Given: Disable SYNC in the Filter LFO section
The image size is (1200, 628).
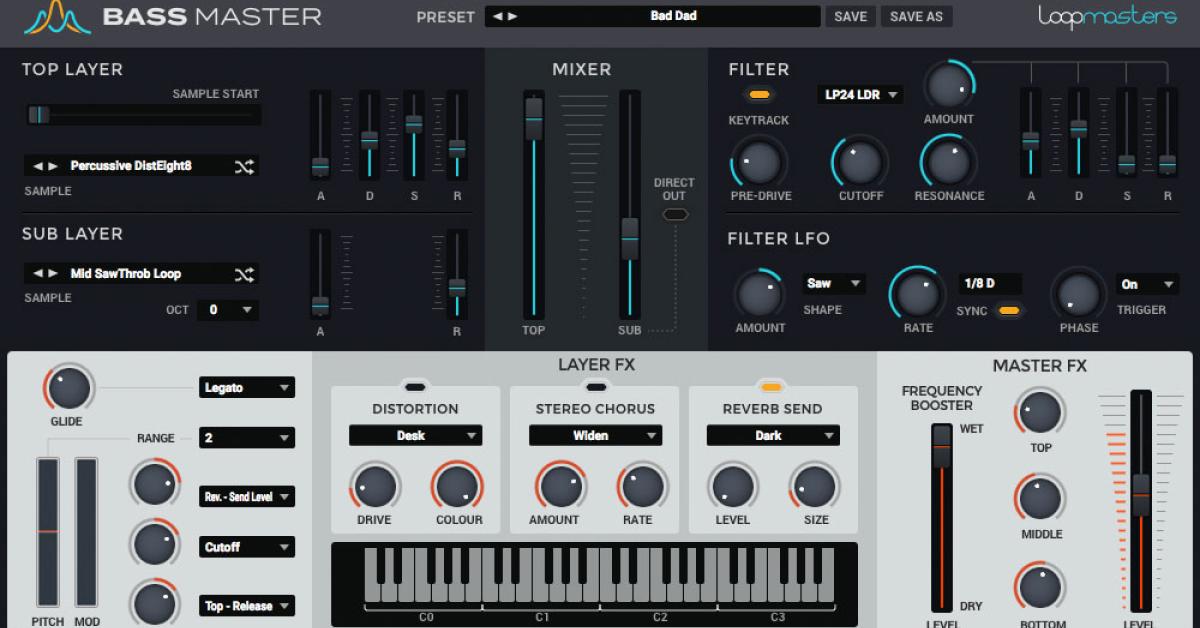Looking at the screenshot, I should (1010, 311).
